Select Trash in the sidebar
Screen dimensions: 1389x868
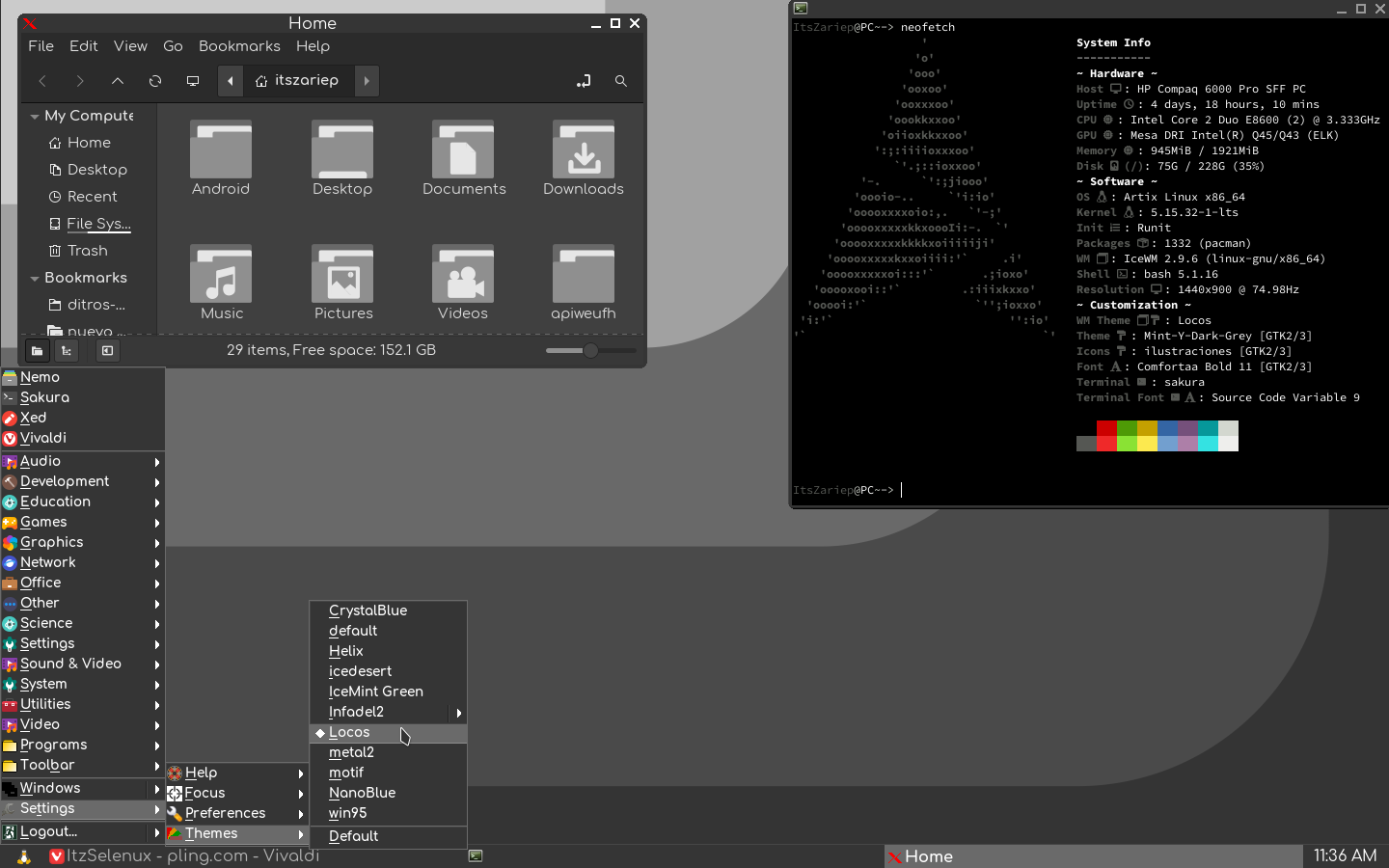87,251
